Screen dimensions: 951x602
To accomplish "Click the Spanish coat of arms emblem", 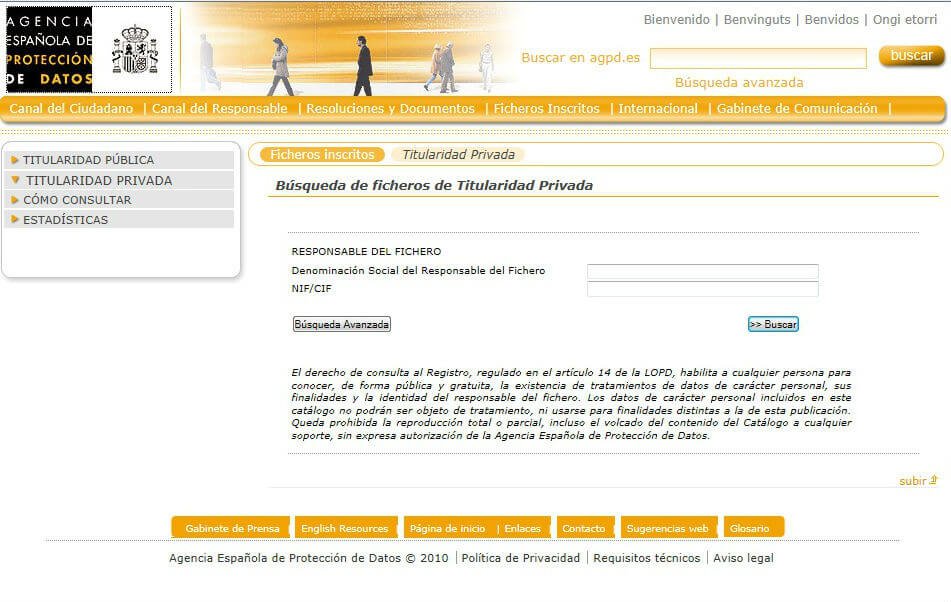I will pyautogui.click(x=135, y=49).
